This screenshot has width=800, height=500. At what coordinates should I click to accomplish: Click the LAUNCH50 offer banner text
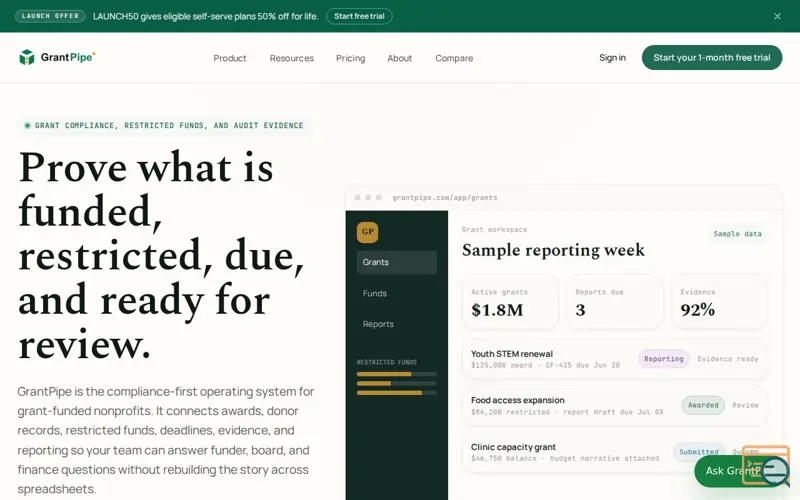point(205,16)
